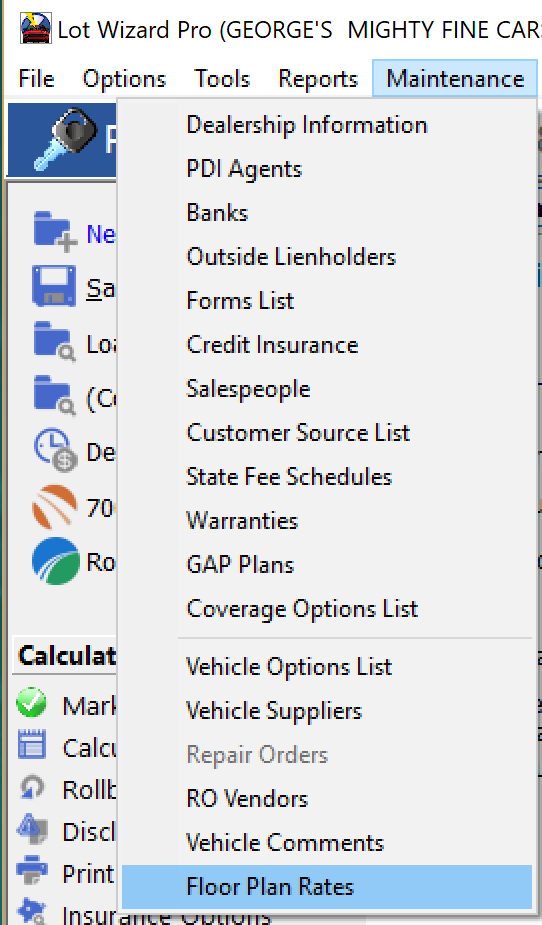Viewport: 542px width, 925px height.
Task: Click the Rollback arrow icon
Action: pos(32,788)
